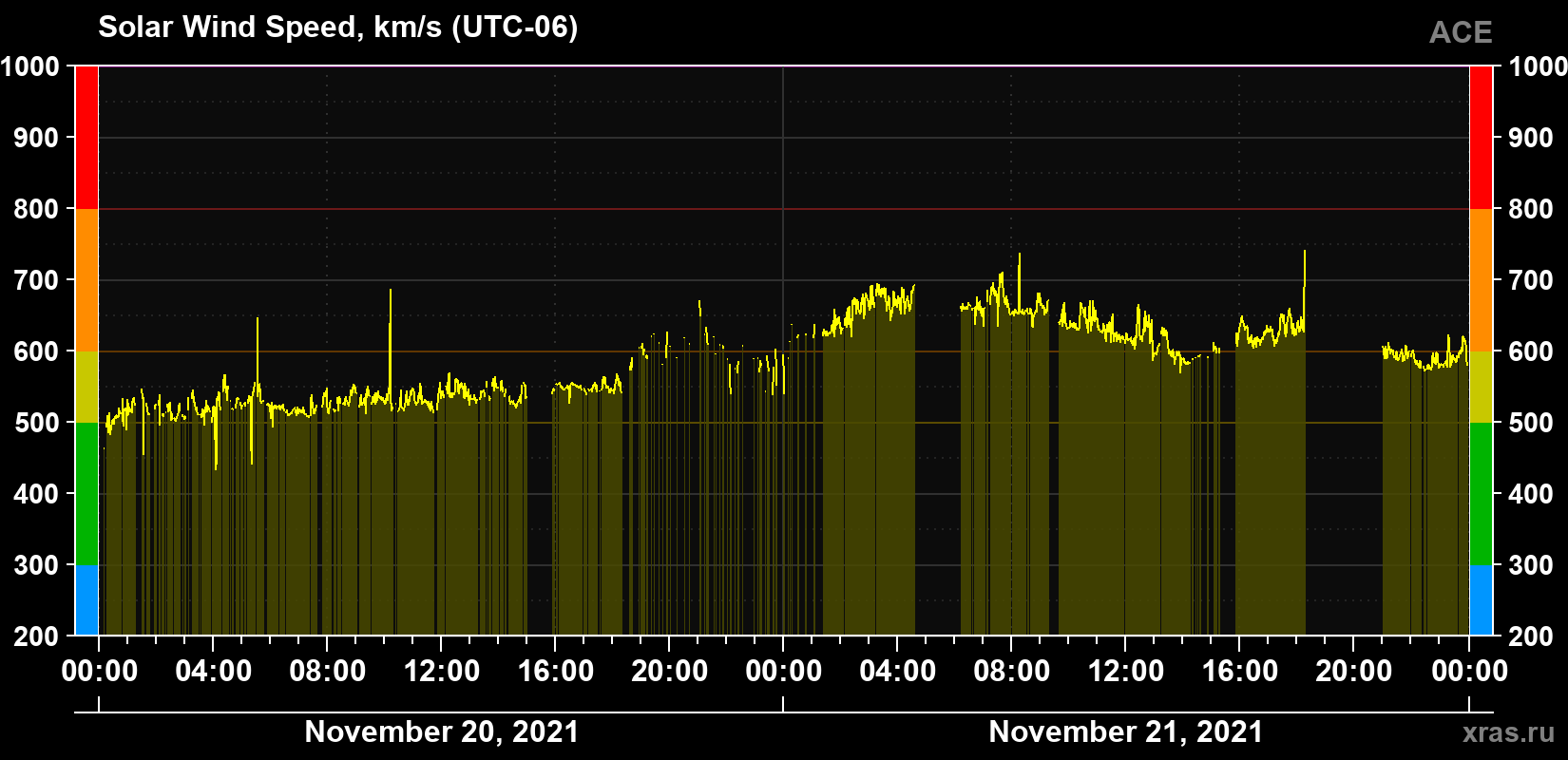Click the 08:00 time label for November 21
The height and width of the screenshot is (760, 1568).
1012,672
